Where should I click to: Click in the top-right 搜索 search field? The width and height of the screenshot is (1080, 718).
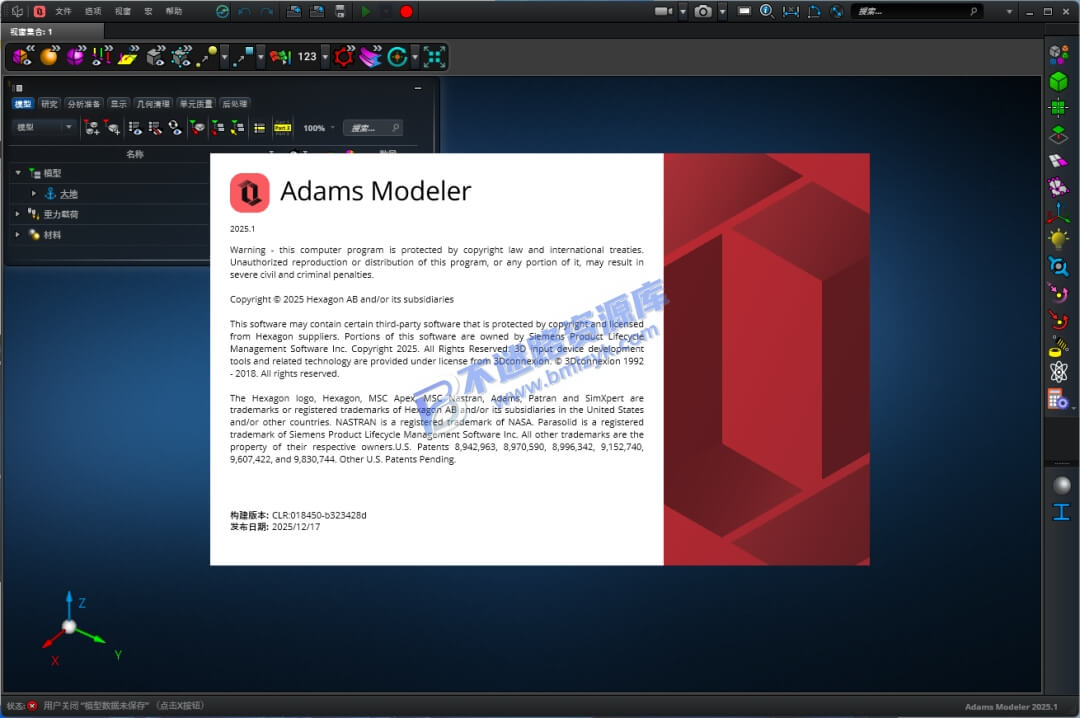(916, 11)
